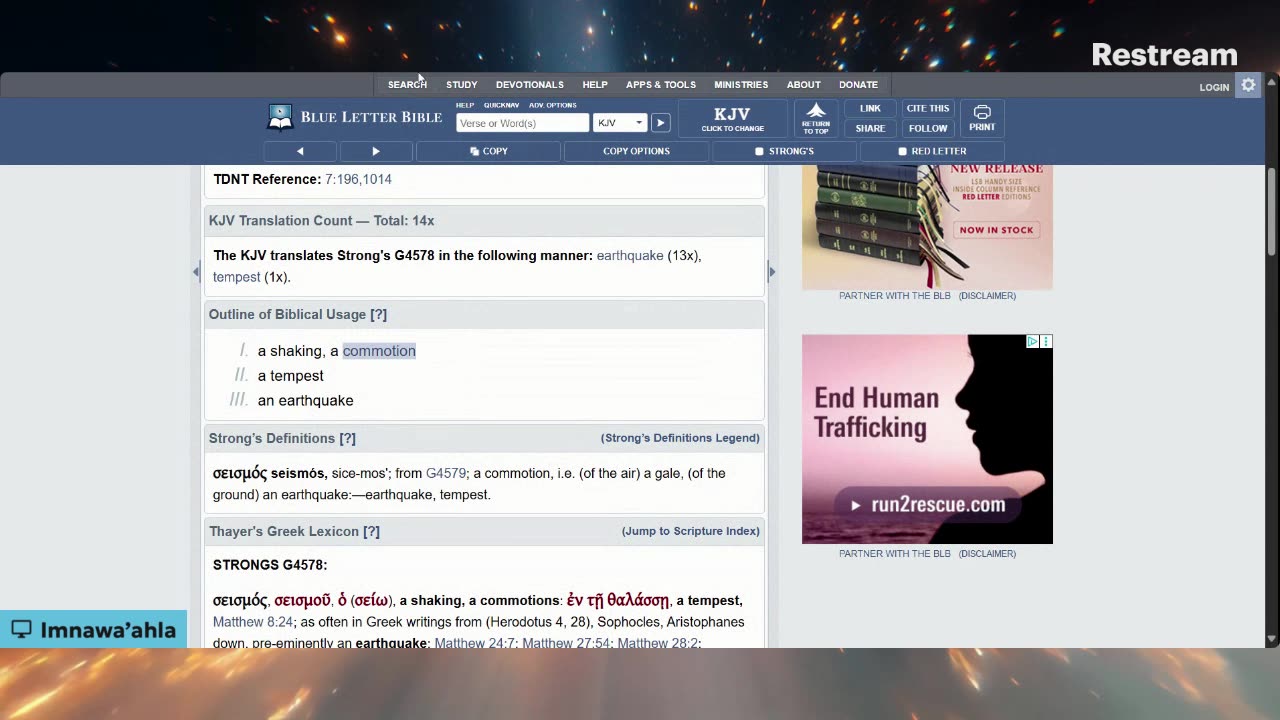Click the Login link
Screen dimensions: 1280x720
coord(1214,87)
